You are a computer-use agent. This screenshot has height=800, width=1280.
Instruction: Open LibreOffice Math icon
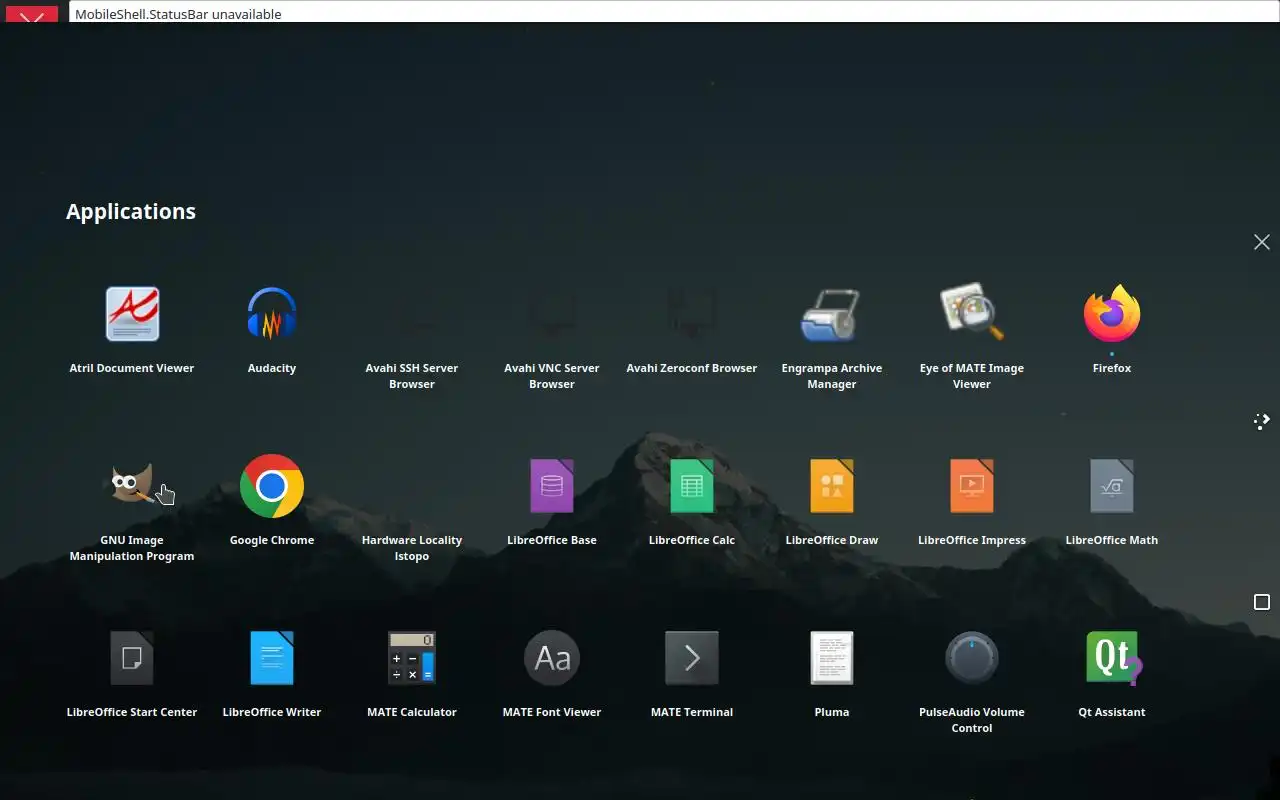[1112, 486]
